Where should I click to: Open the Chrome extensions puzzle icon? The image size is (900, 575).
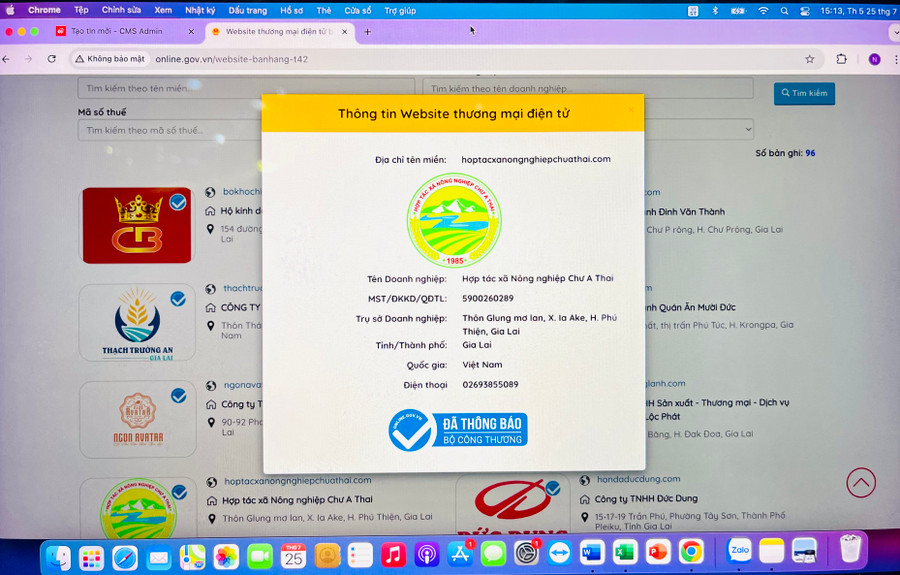(x=841, y=59)
